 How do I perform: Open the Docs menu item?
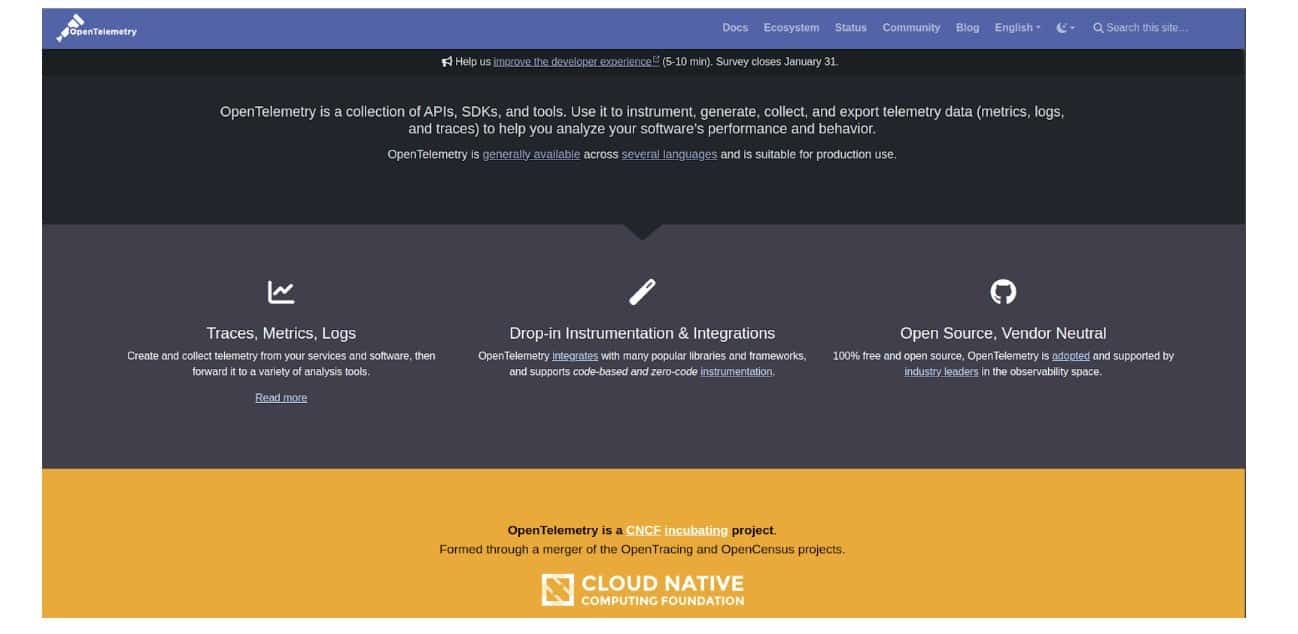pyautogui.click(x=735, y=28)
